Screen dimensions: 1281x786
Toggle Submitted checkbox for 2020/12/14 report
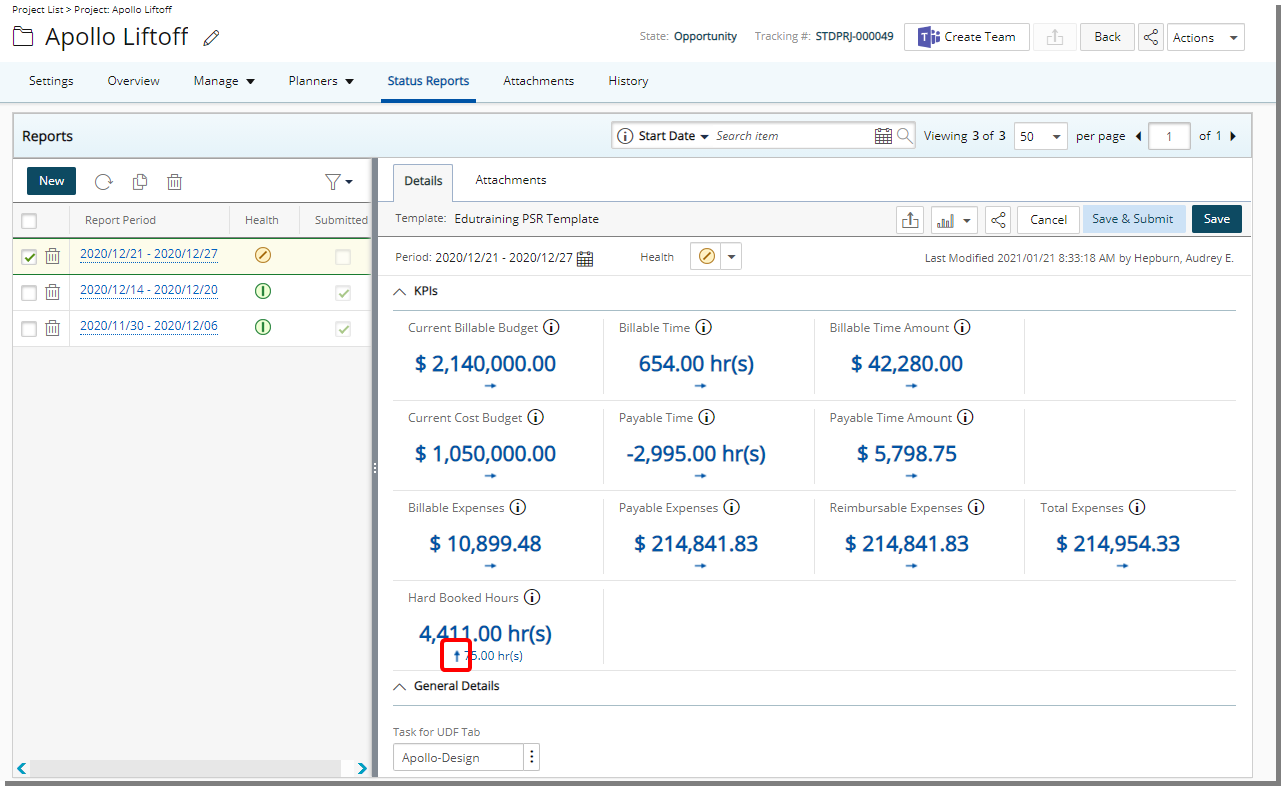click(x=343, y=293)
